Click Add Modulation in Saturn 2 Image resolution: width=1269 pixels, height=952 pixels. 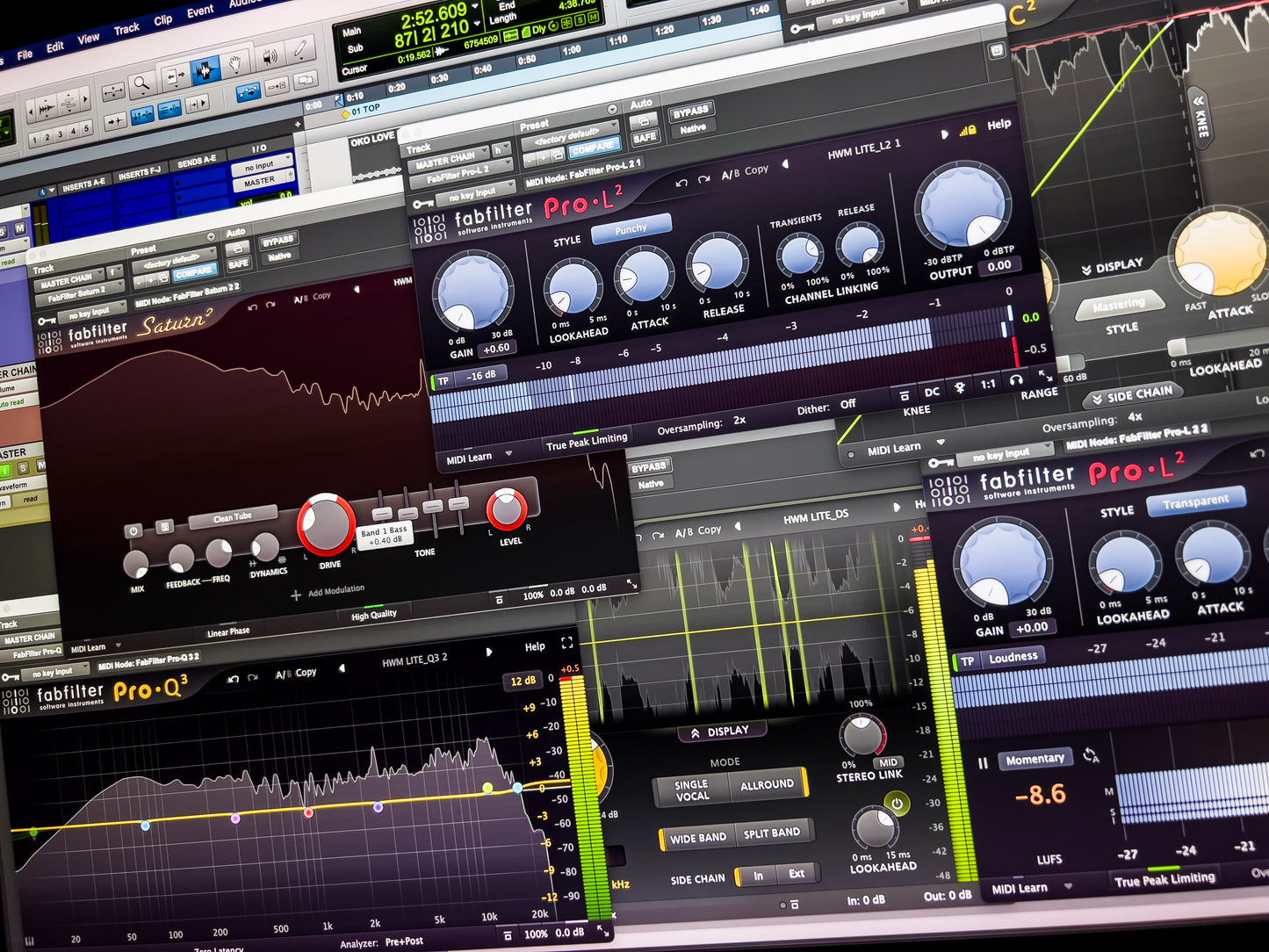click(328, 592)
